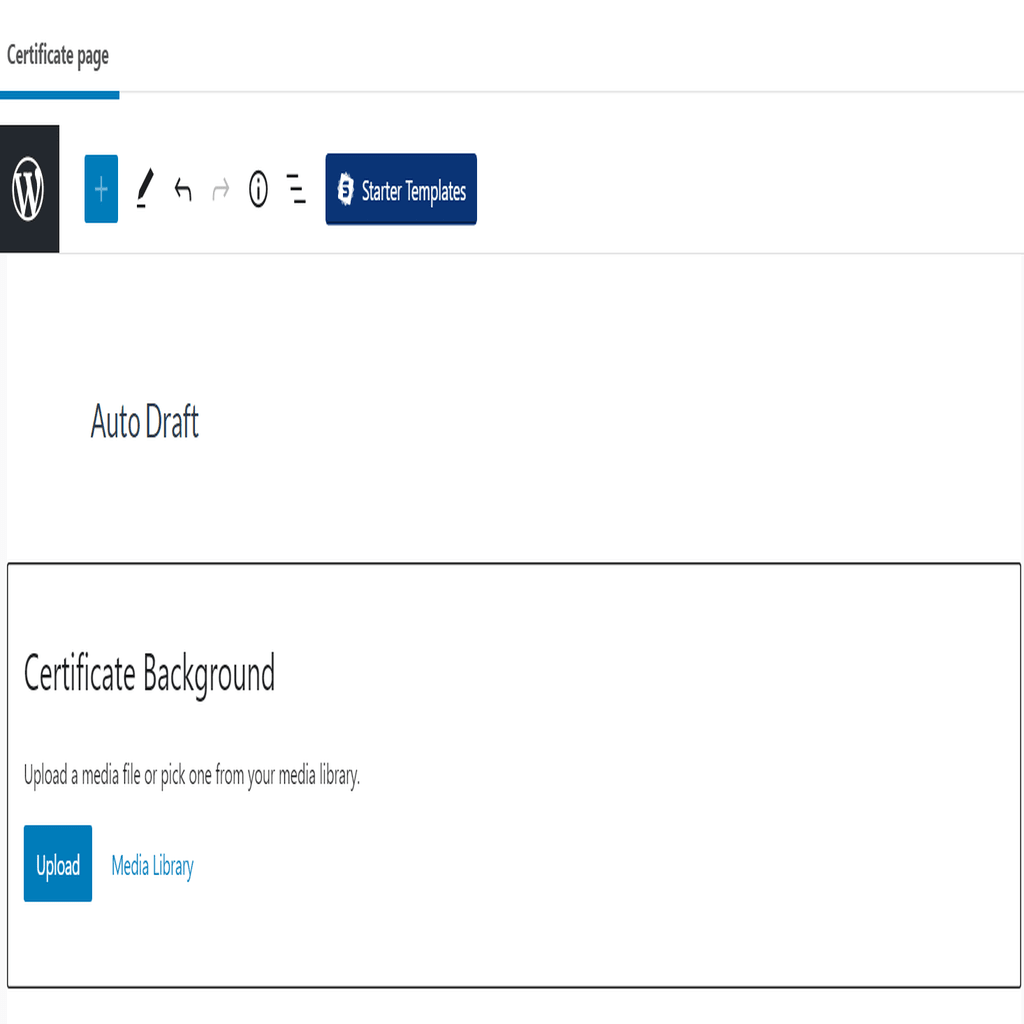Image resolution: width=1024 pixels, height=1024 pixels.
Task: Undo the last change
Action: coord(184,189)
